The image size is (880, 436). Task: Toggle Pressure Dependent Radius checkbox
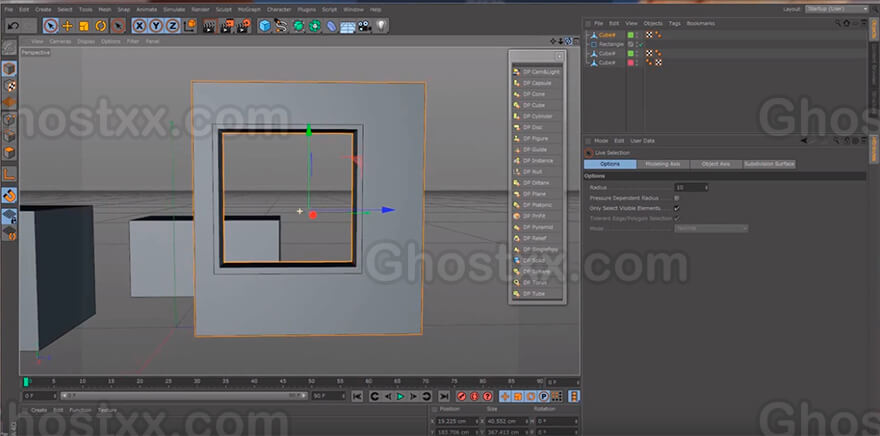tap(676, 198)
